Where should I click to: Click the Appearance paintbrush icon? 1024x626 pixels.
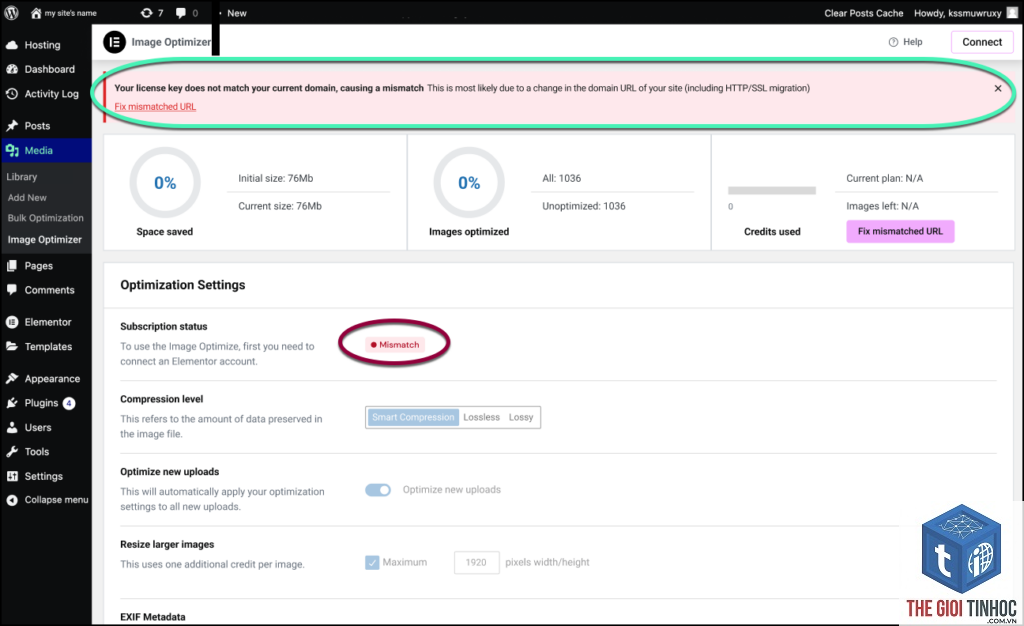pos(12,379)
